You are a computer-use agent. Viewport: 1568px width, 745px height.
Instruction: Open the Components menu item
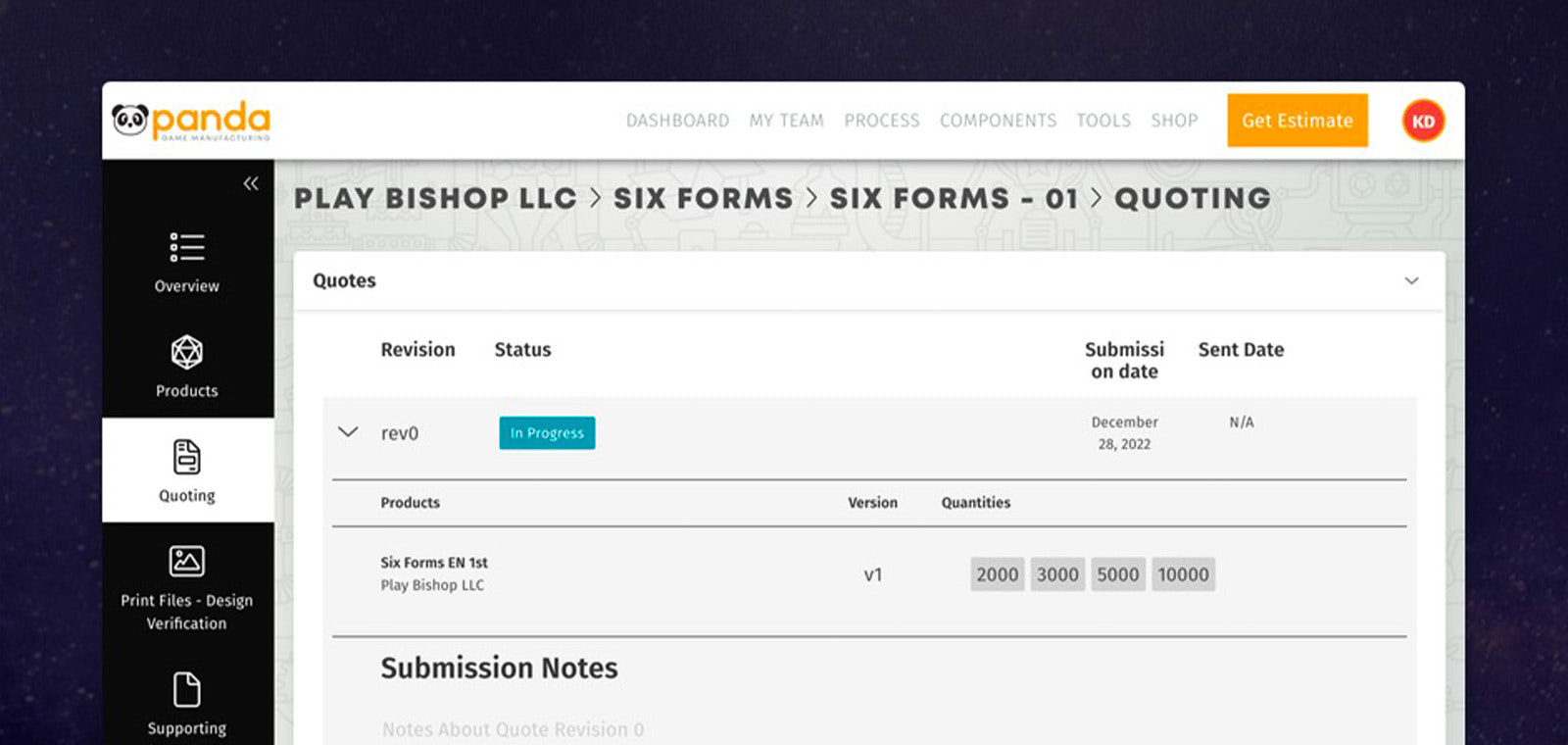tap(998, 121)
